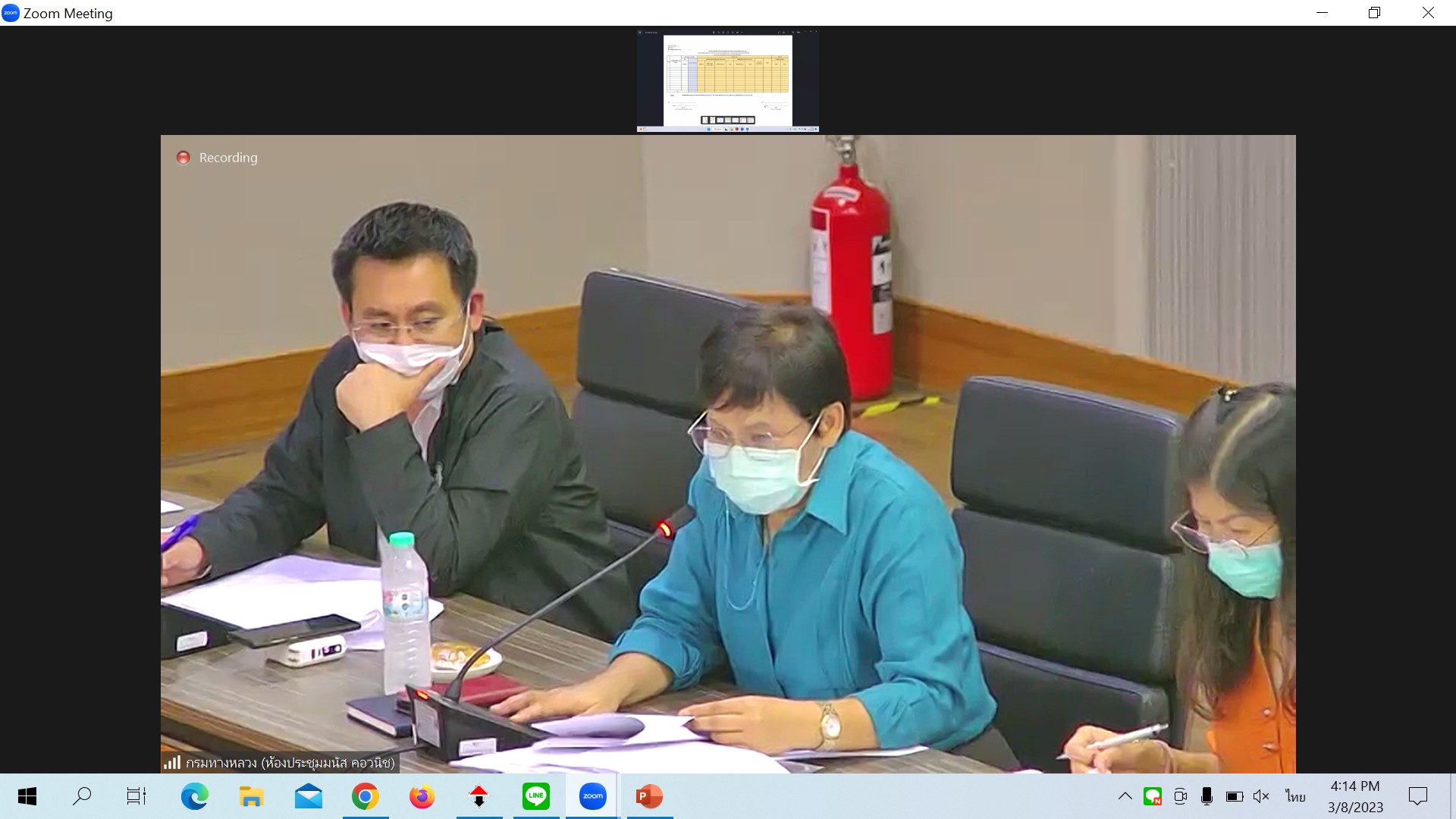
Task: Switch to Google Chrome in taskbar
Action: point(365,796)
